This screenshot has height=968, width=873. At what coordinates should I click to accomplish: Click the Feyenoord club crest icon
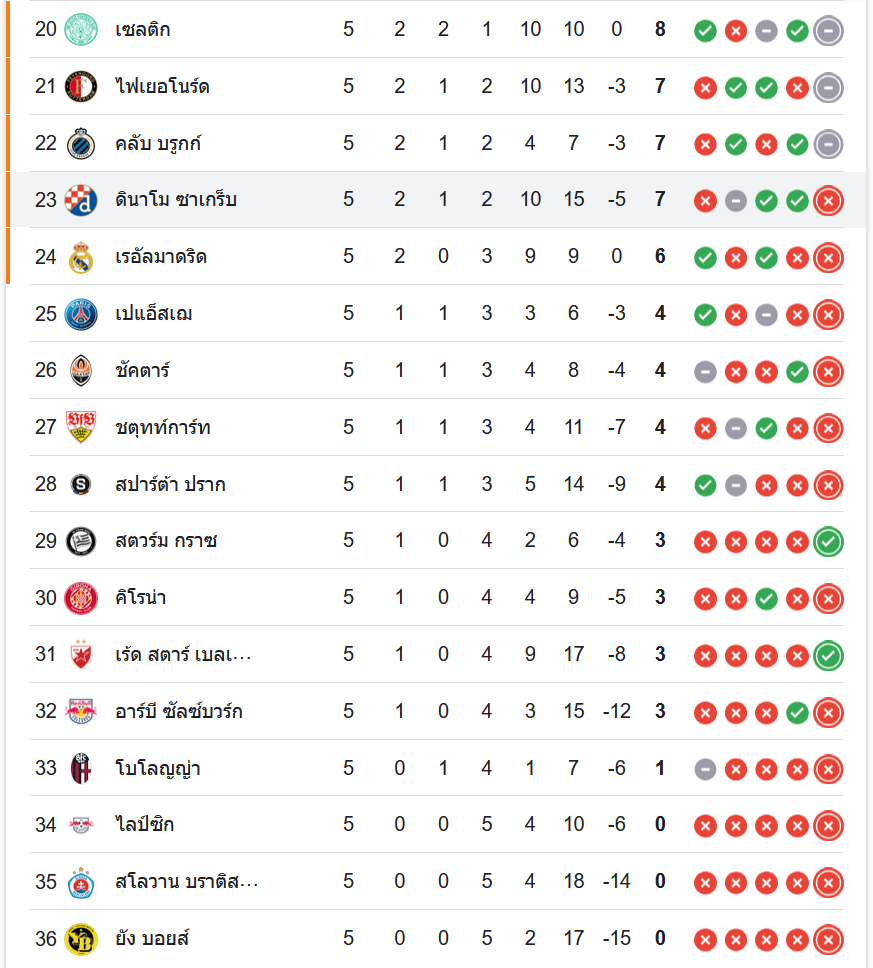pyautogui.click(x=80, y=87)
